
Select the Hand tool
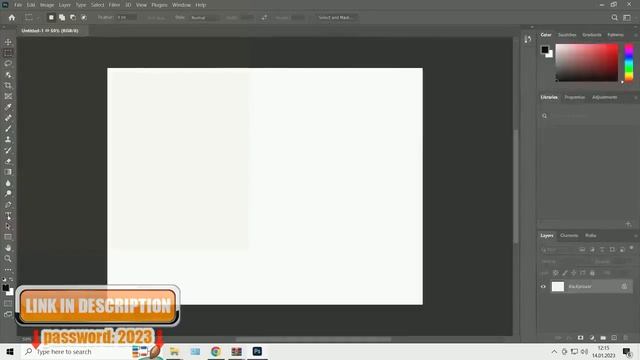8,248
